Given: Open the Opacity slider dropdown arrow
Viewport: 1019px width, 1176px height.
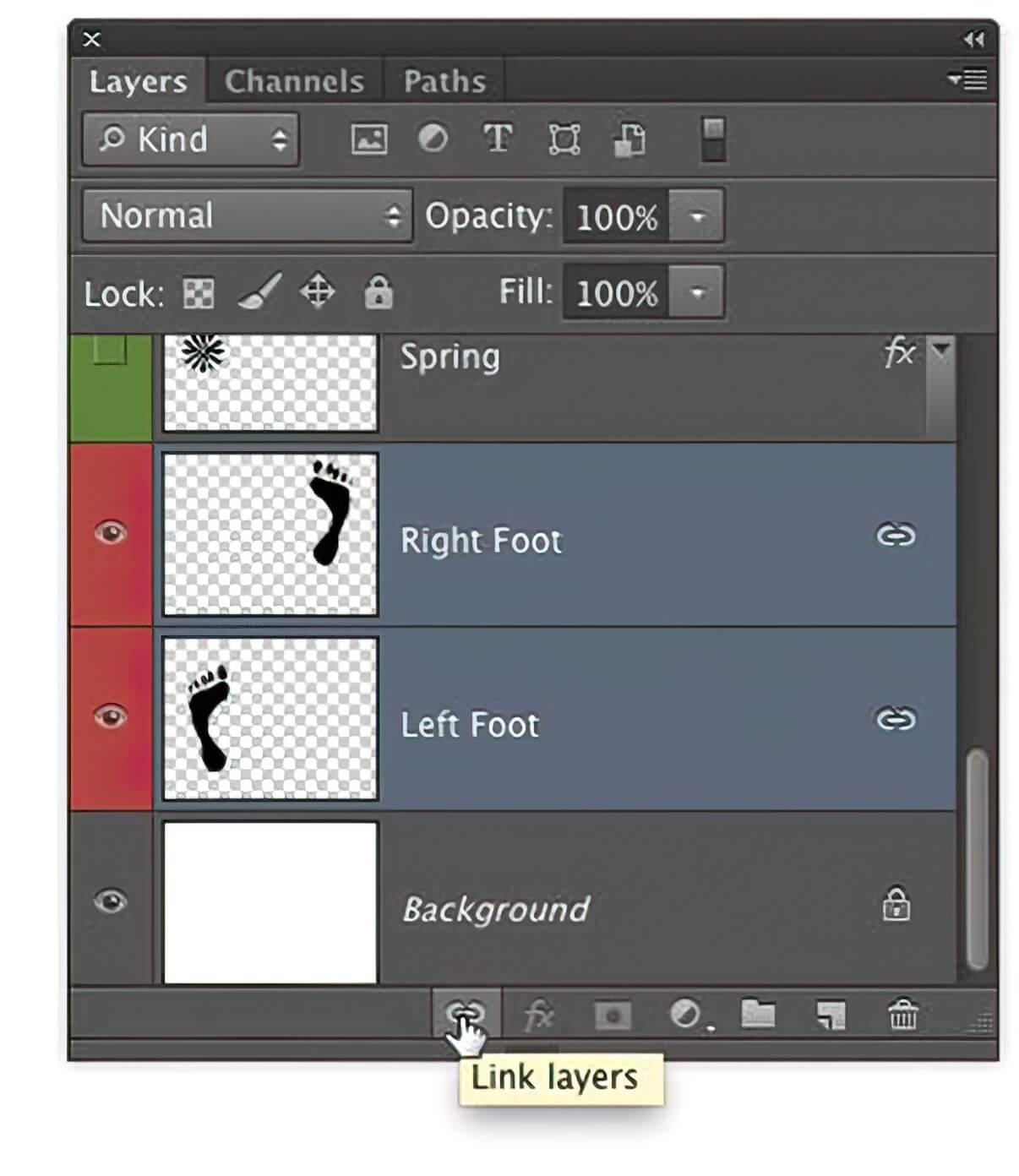Looking at the screenshot, I should click(x=697, y=217).
